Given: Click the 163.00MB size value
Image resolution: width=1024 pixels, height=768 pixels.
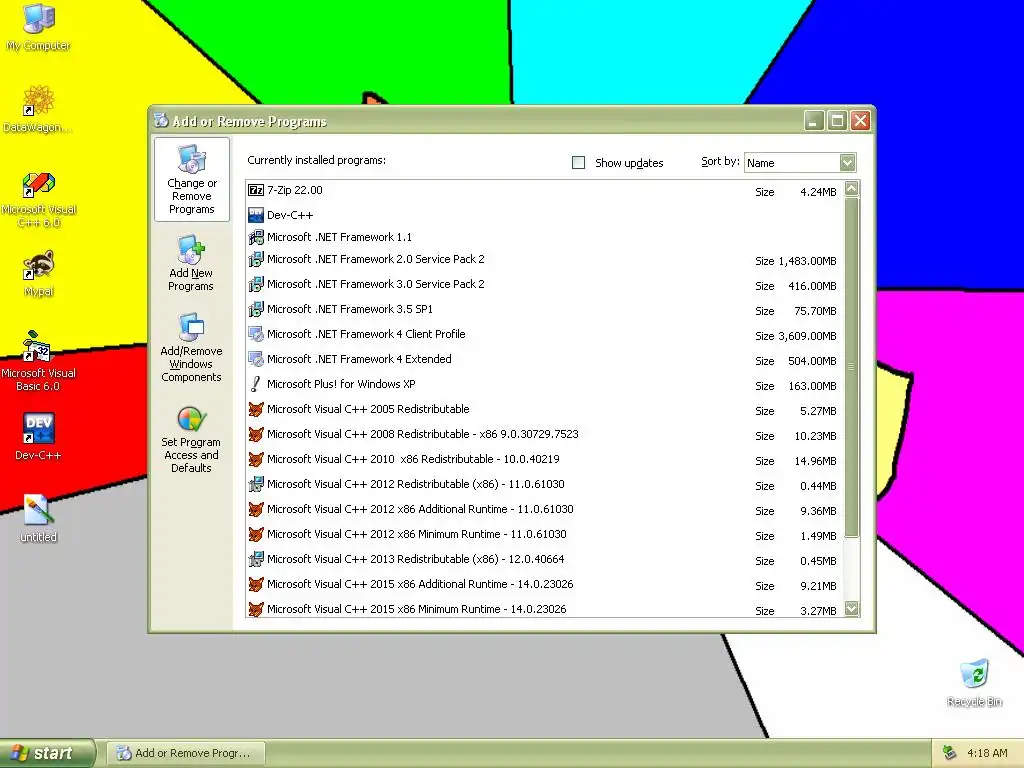Looking at the screenshot, I should coord(812,386).
